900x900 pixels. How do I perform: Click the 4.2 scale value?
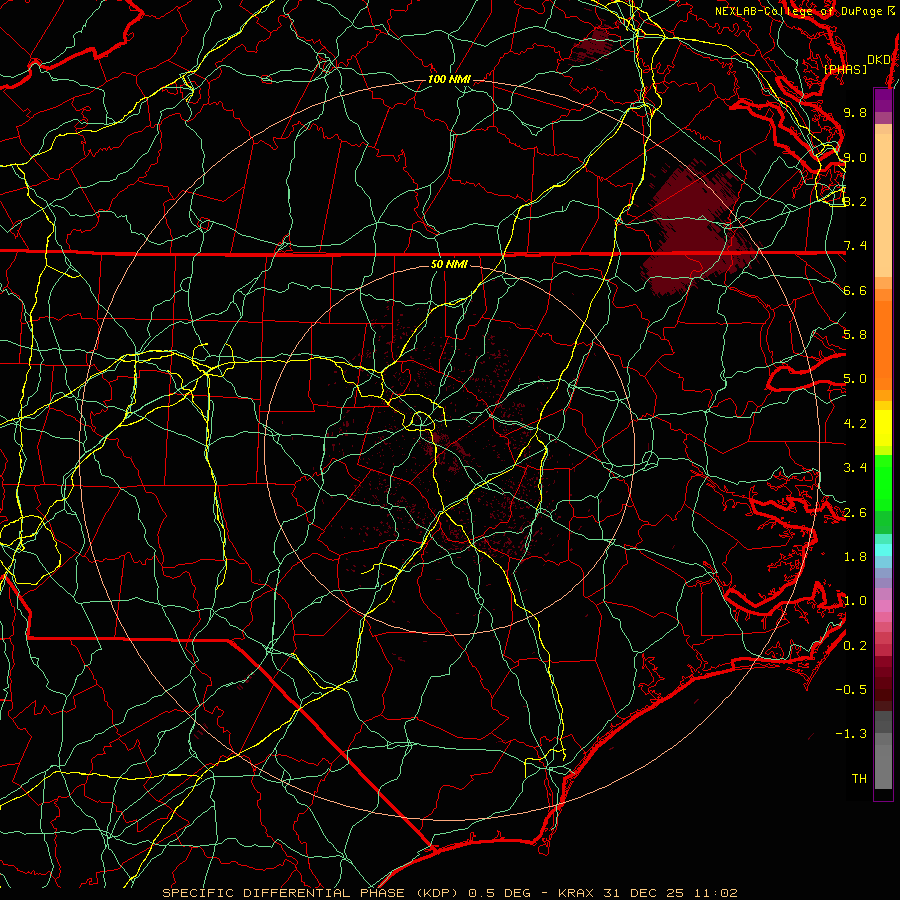click(855, 424)
